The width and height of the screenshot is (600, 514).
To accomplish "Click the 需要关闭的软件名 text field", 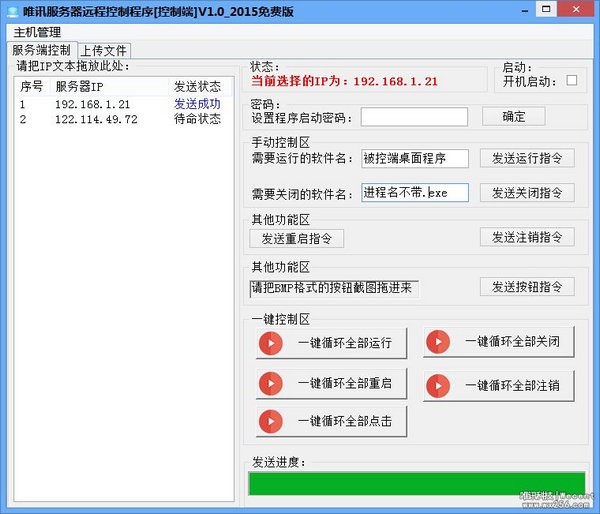I will point(415,193).
